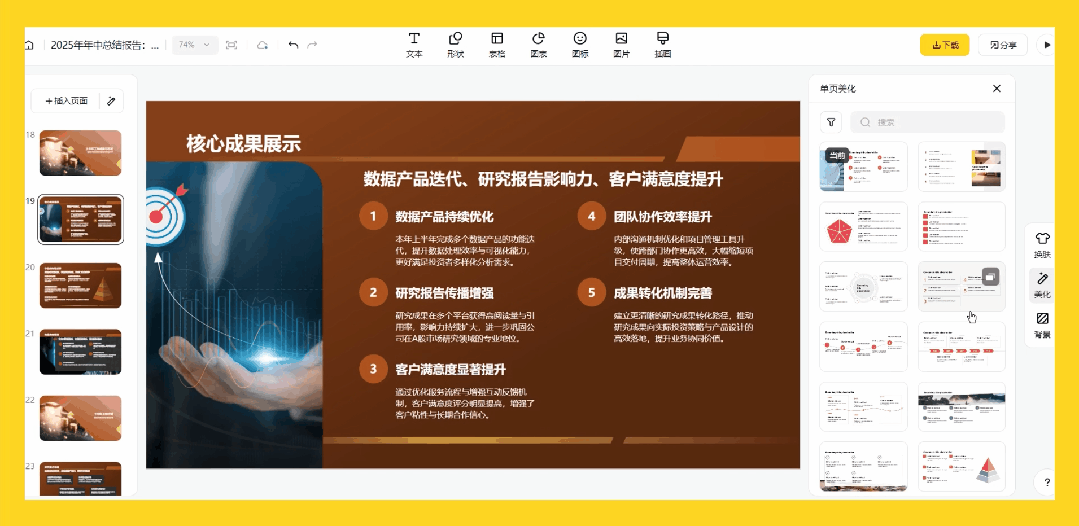Click the yellow 下载 download button
Screen dimensions: 1079x526
coord(944,45)
